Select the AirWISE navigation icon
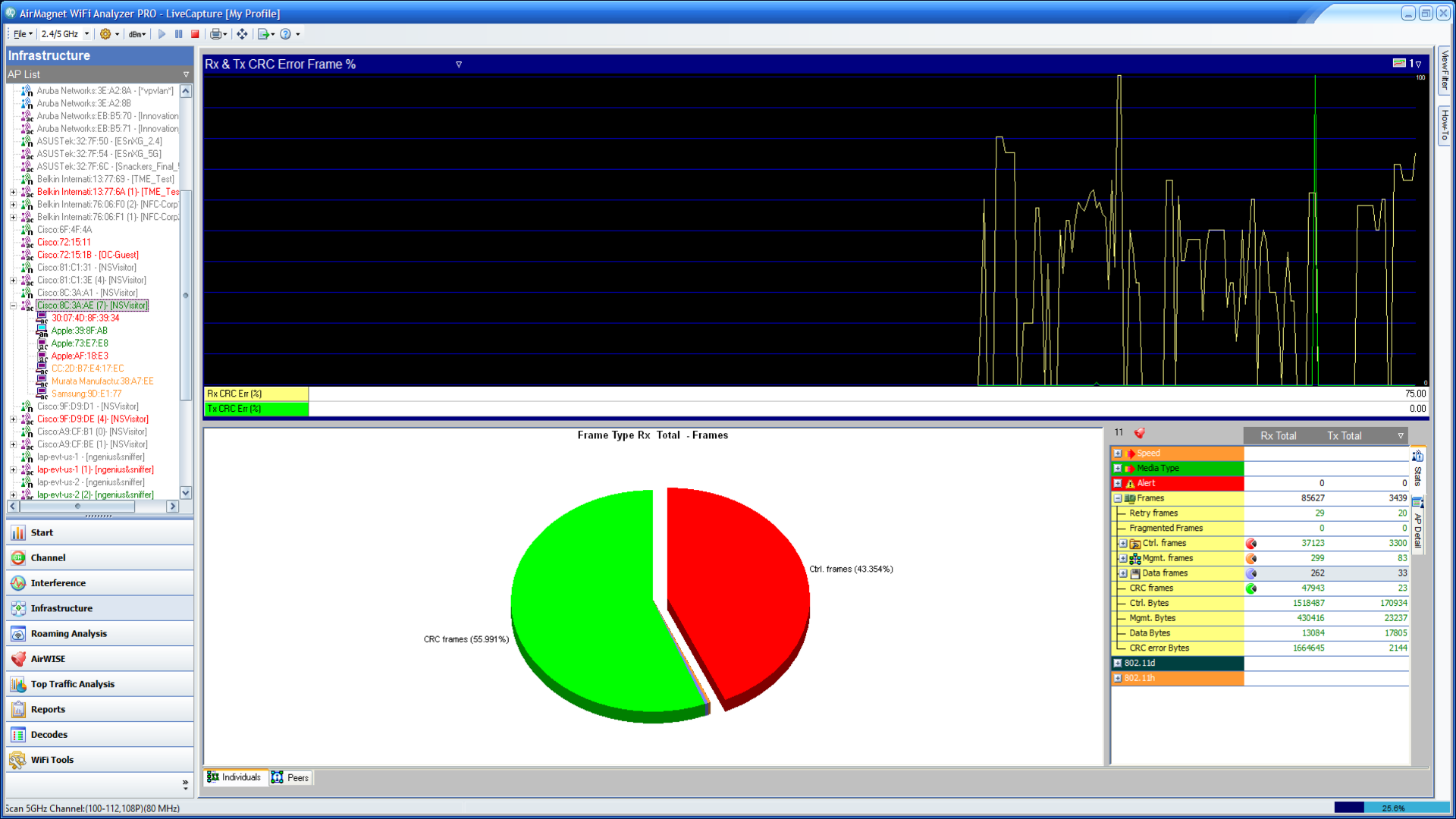 point(17,658)
